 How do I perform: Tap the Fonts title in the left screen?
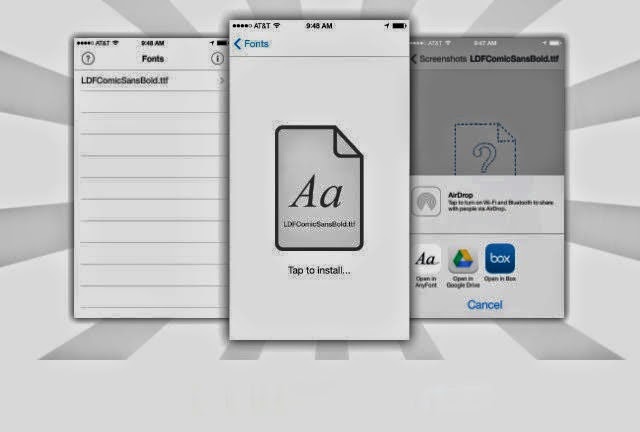coord(153,59)
